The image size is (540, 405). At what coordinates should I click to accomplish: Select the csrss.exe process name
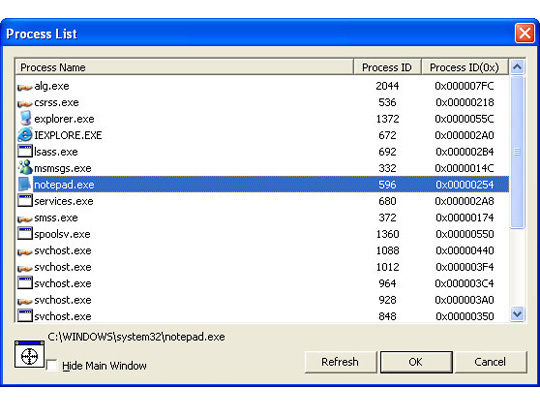[56, 103]
